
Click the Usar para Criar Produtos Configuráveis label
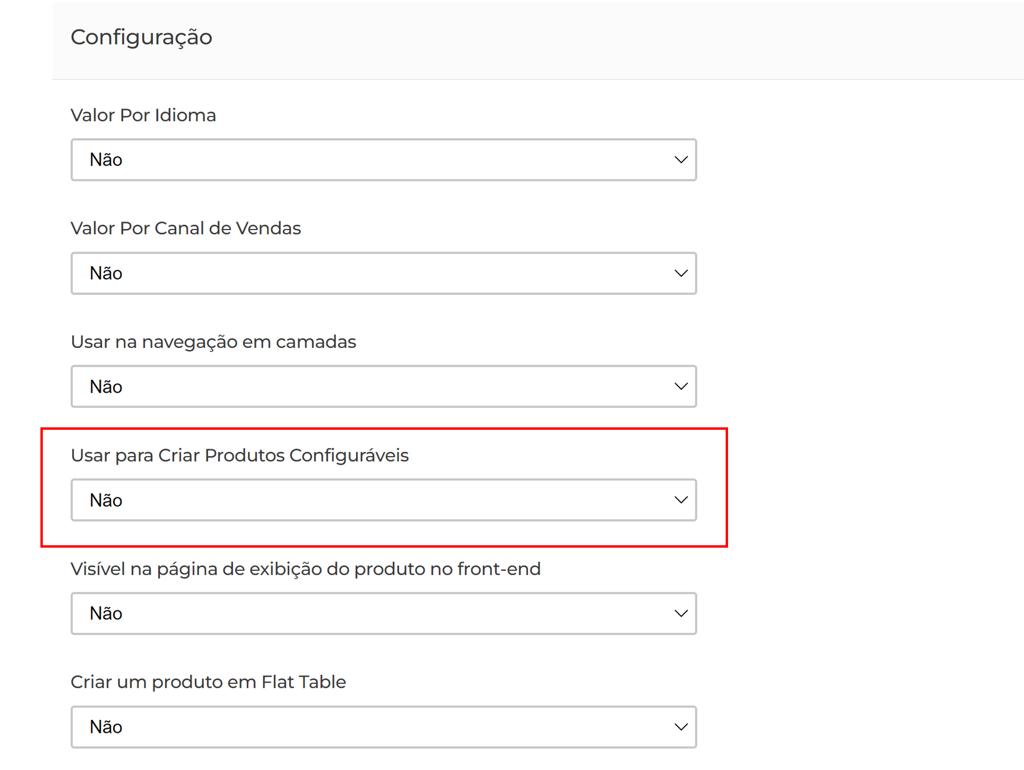pos(239,455)
